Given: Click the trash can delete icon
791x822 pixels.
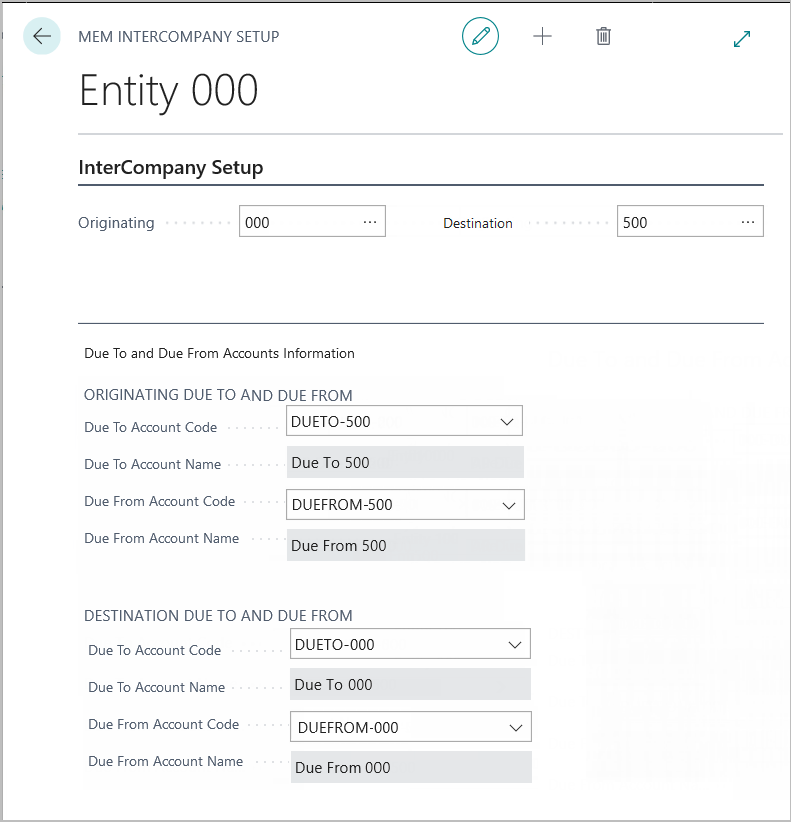Looking at the screenshot, I should 603,37.
